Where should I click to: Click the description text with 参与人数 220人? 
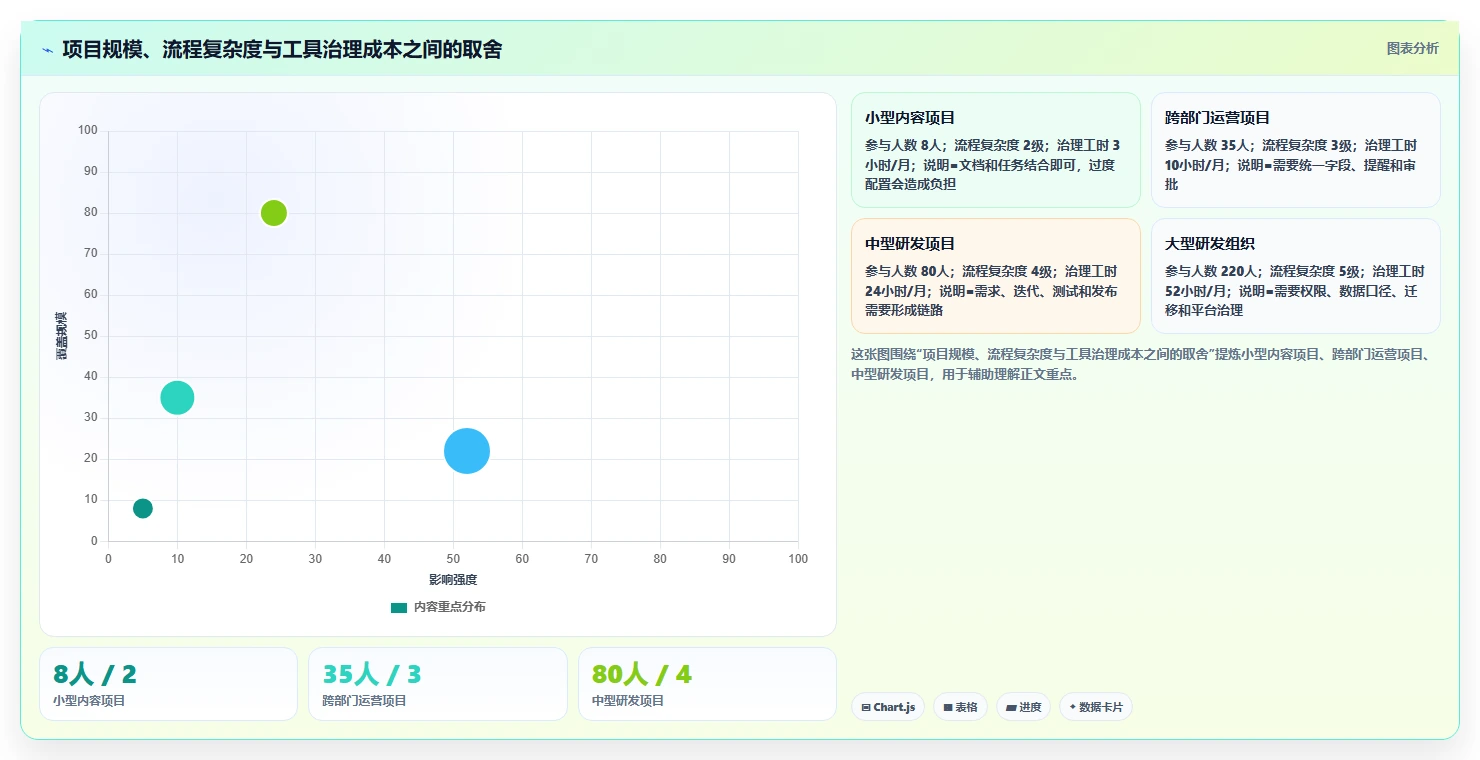tap(1295, 291)
